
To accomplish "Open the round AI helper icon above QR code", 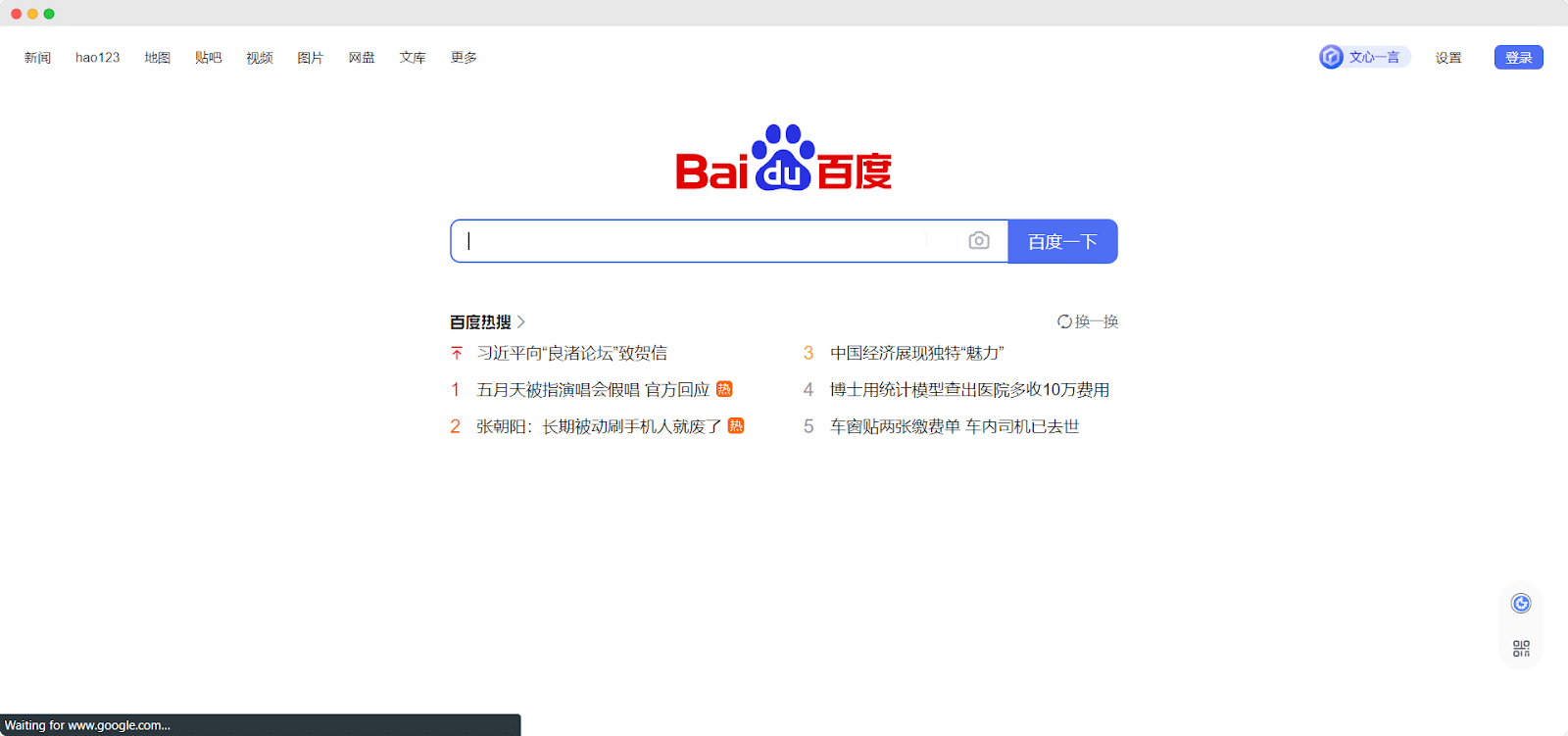I will click(1521, 604).
